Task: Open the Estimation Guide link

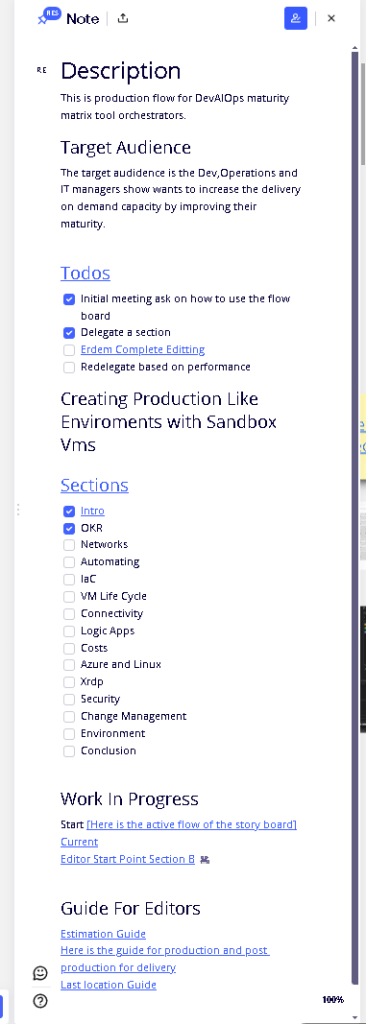Action: 103,935
